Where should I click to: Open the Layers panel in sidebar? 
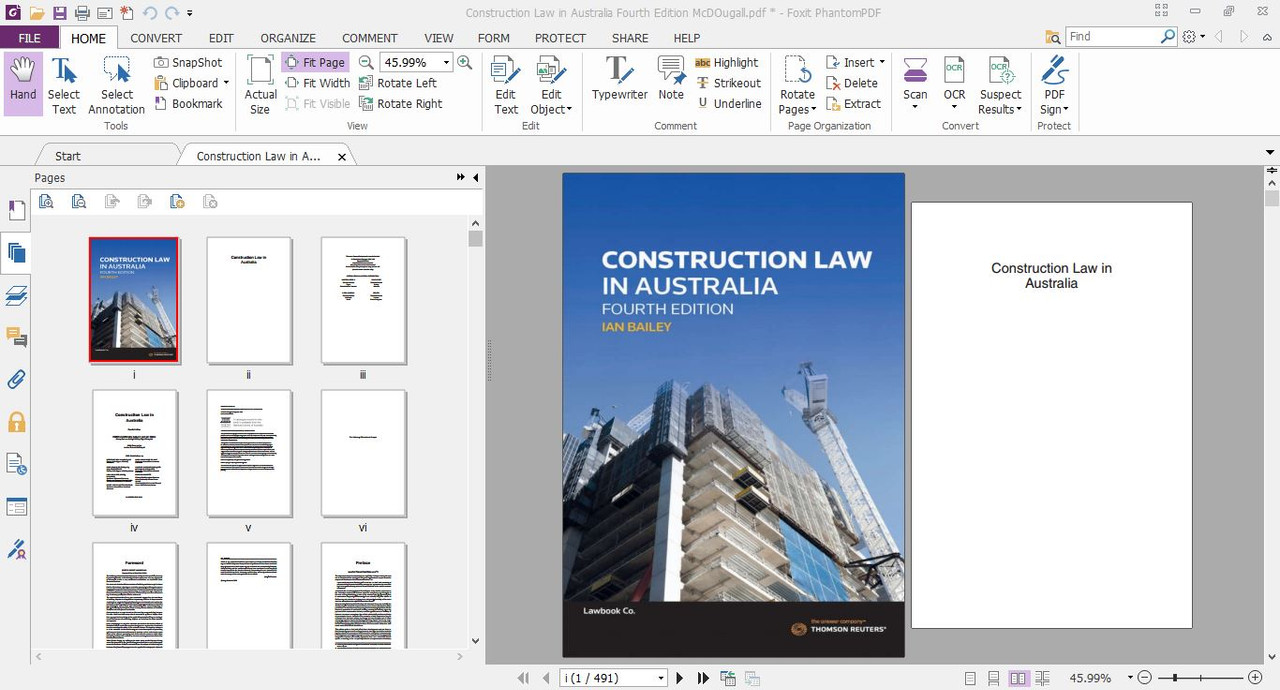[16, 295]
